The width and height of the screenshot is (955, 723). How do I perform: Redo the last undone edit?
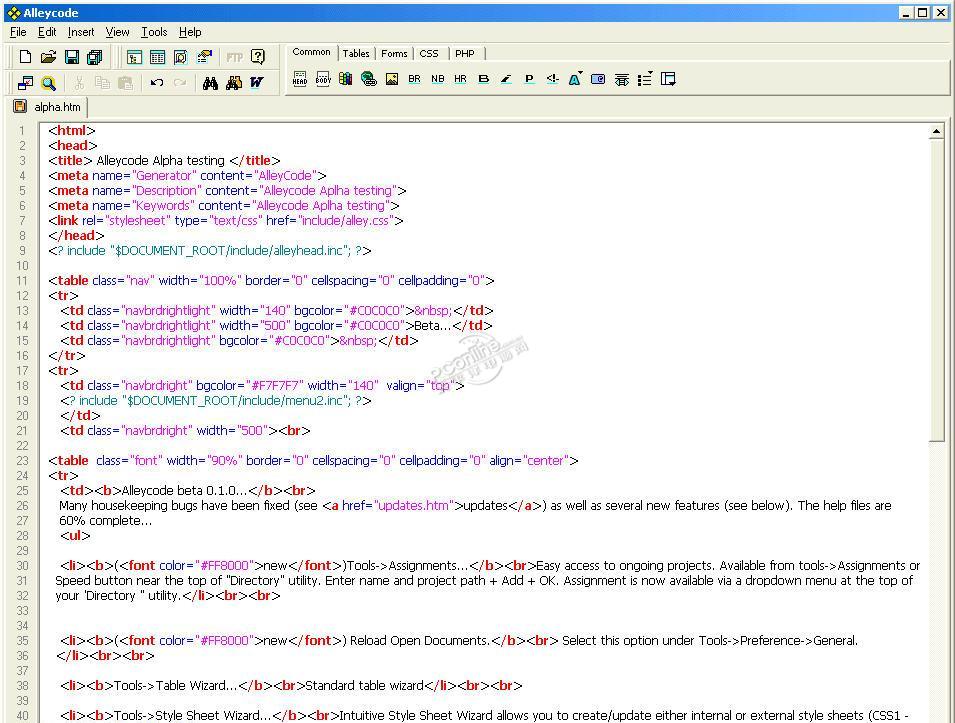pyautogui.click(x=180, y=83)
